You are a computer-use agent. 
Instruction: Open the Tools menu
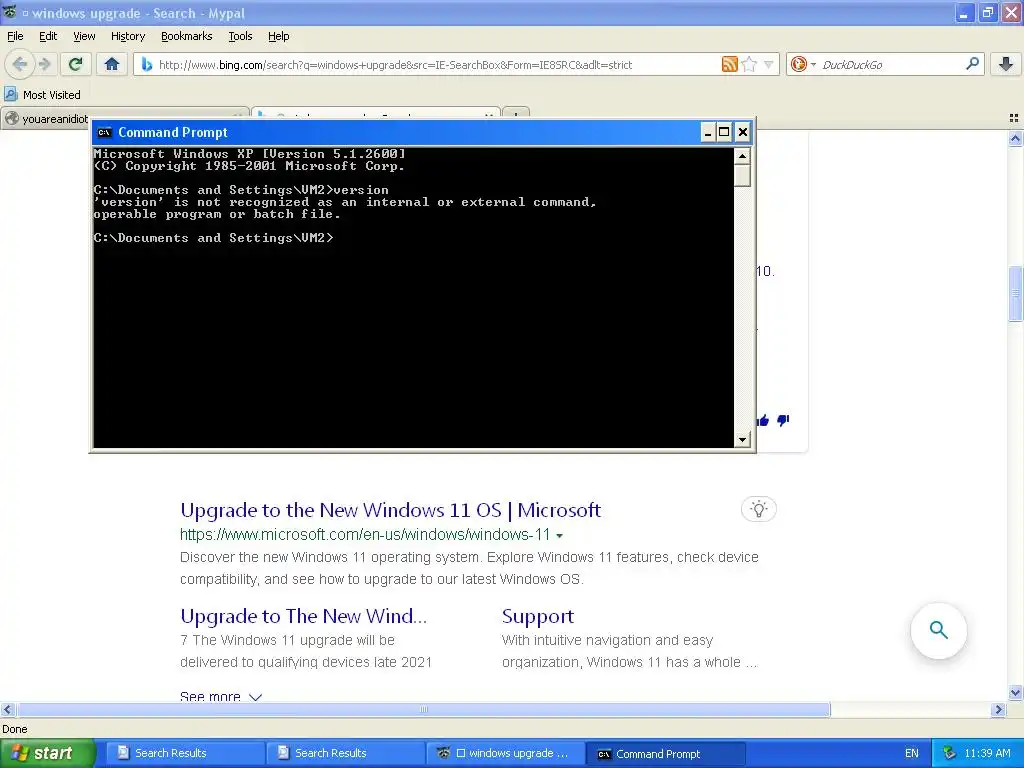click(240, 37)
